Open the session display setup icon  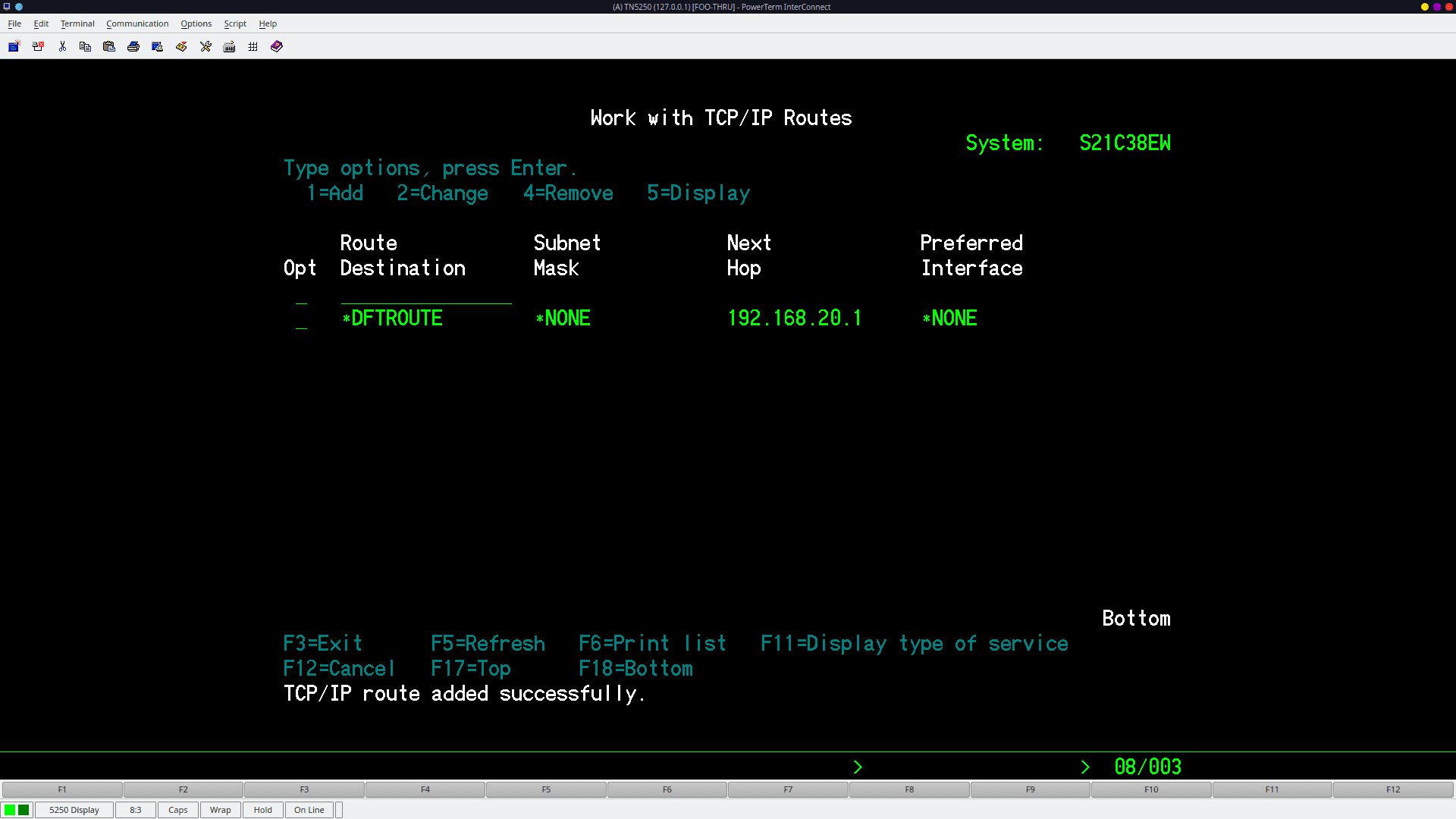click(x=157, y=46)
